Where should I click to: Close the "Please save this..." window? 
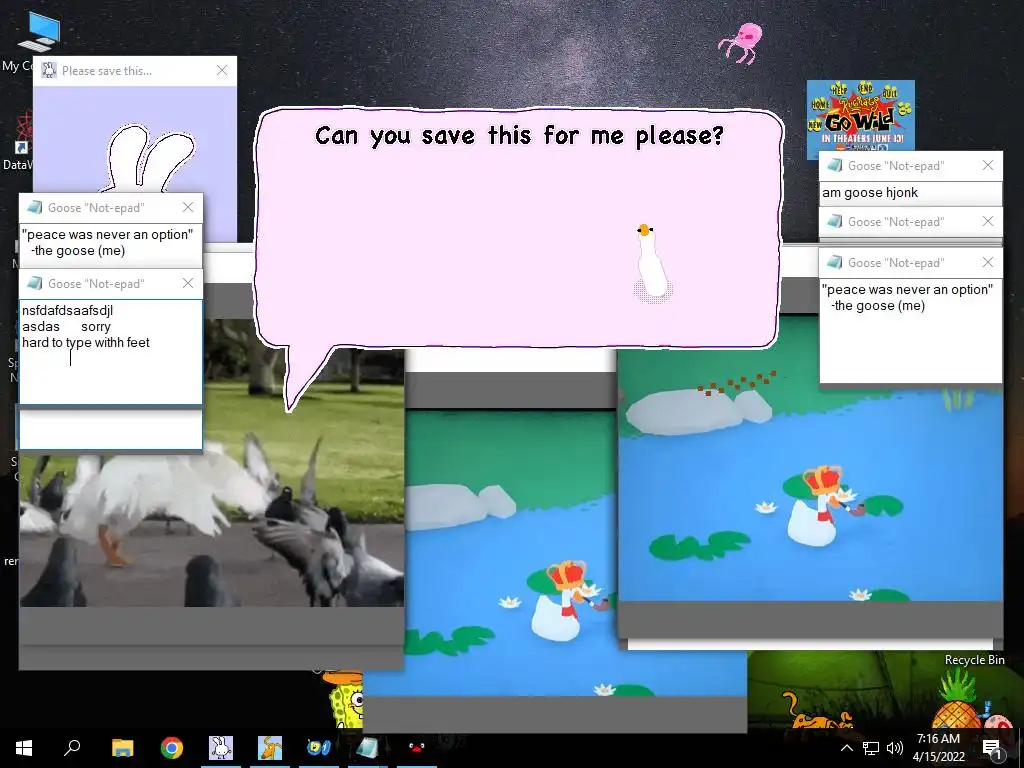pos(222,71)
